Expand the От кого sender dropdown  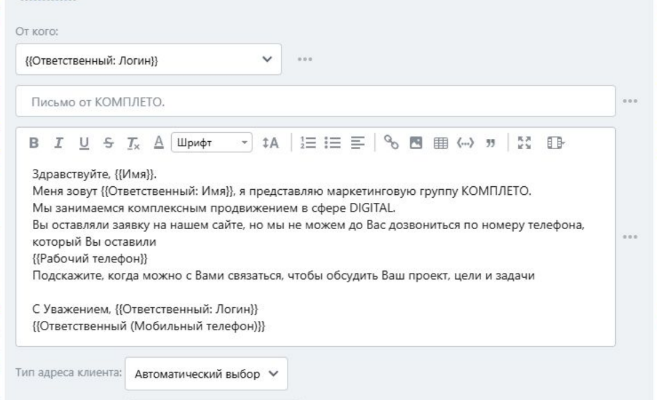click(x=148, y=60)
